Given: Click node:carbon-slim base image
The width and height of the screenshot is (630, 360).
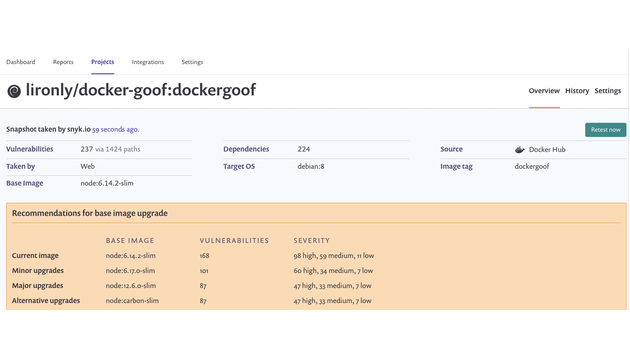Looking at the screenshot, I should [x=132, y=301].
